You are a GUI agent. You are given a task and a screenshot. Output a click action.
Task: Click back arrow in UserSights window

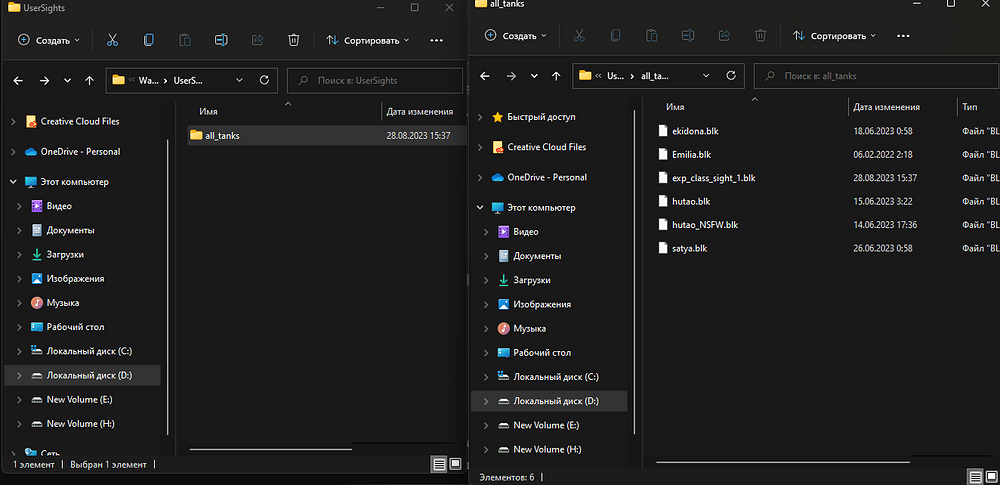[19, 80]
